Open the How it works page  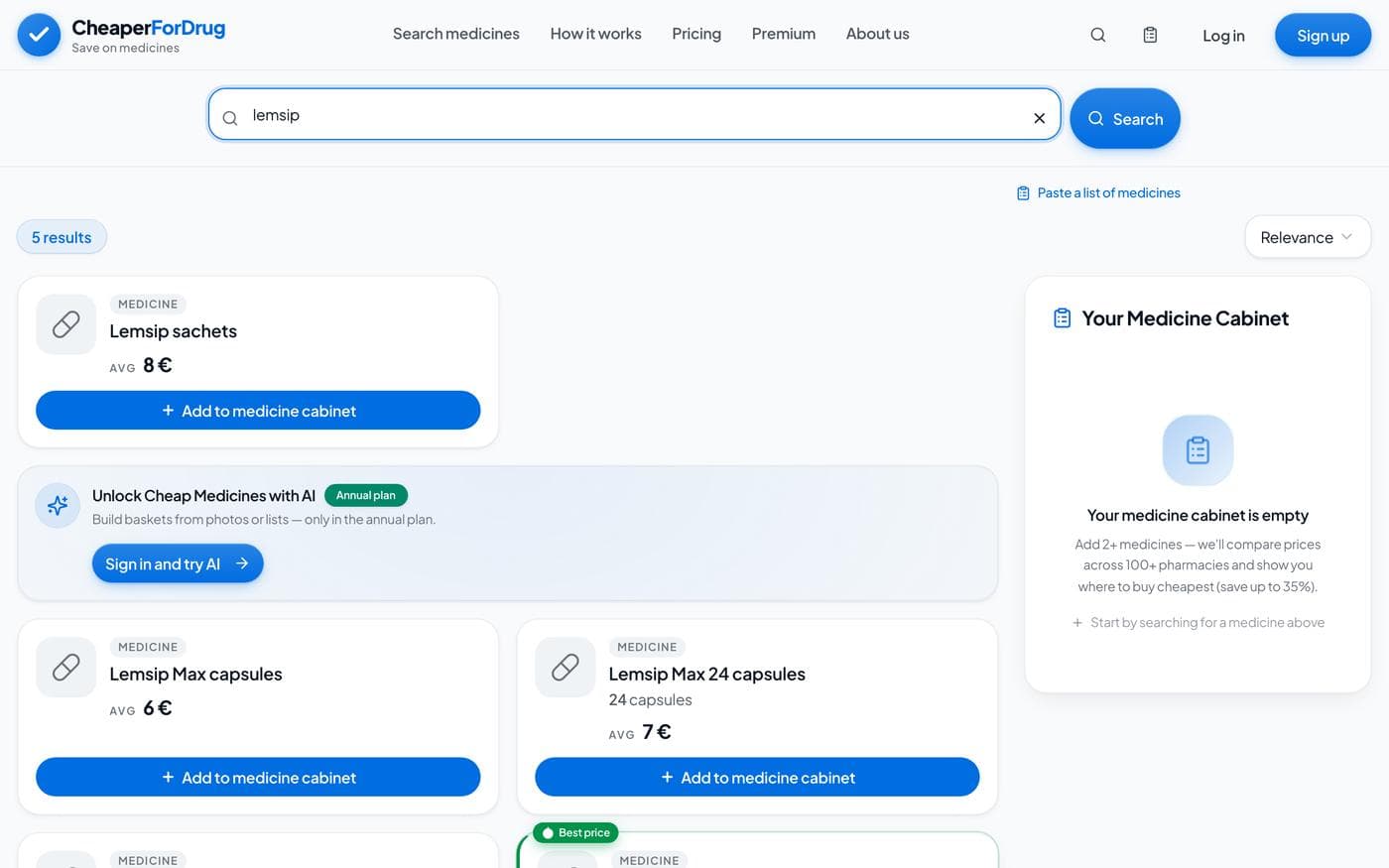[x=596, y=34]
